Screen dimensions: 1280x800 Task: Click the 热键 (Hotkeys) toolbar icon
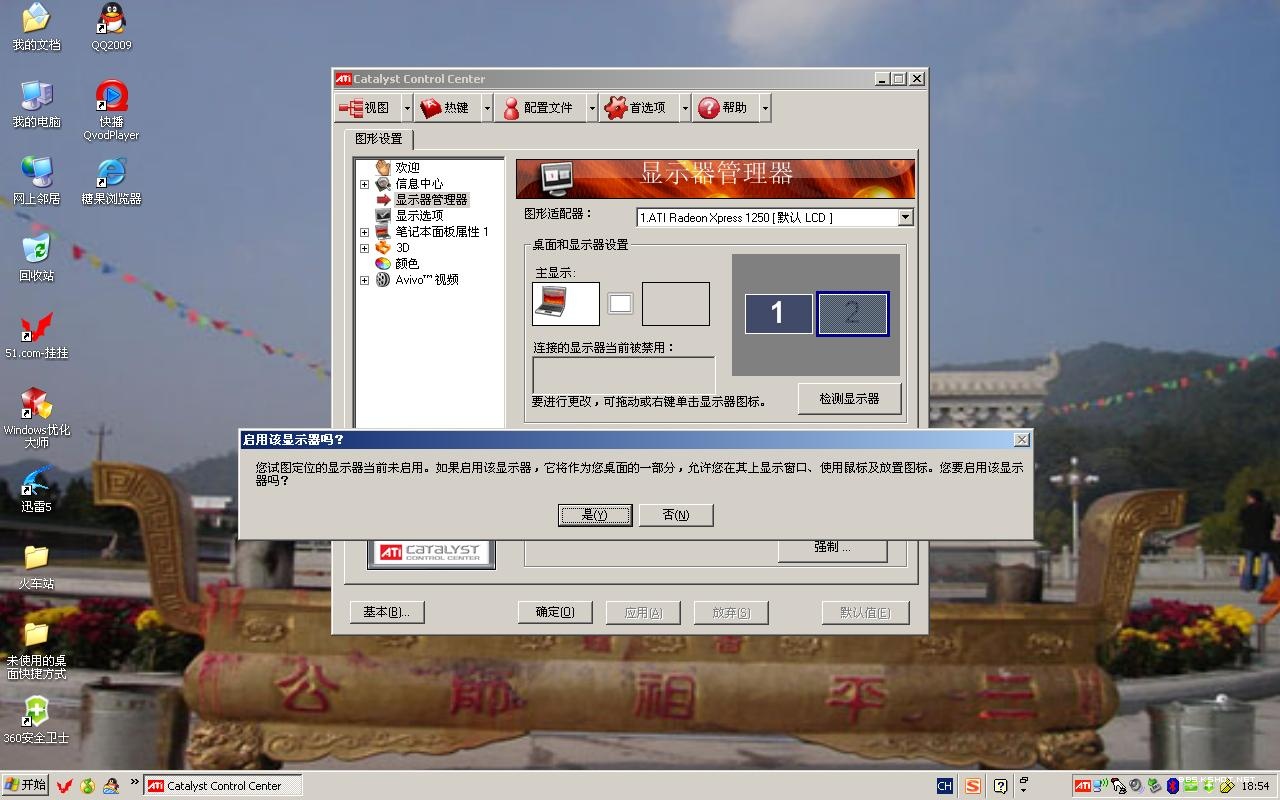[x=445, y=108]
